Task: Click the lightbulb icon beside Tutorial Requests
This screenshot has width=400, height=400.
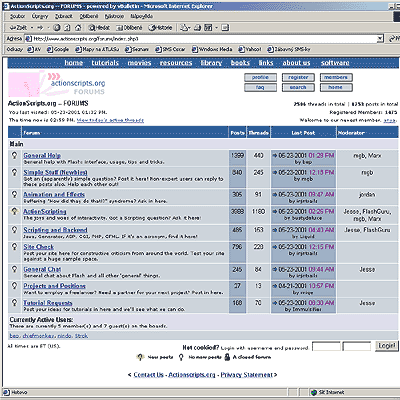Action: [x=14, y=303]
